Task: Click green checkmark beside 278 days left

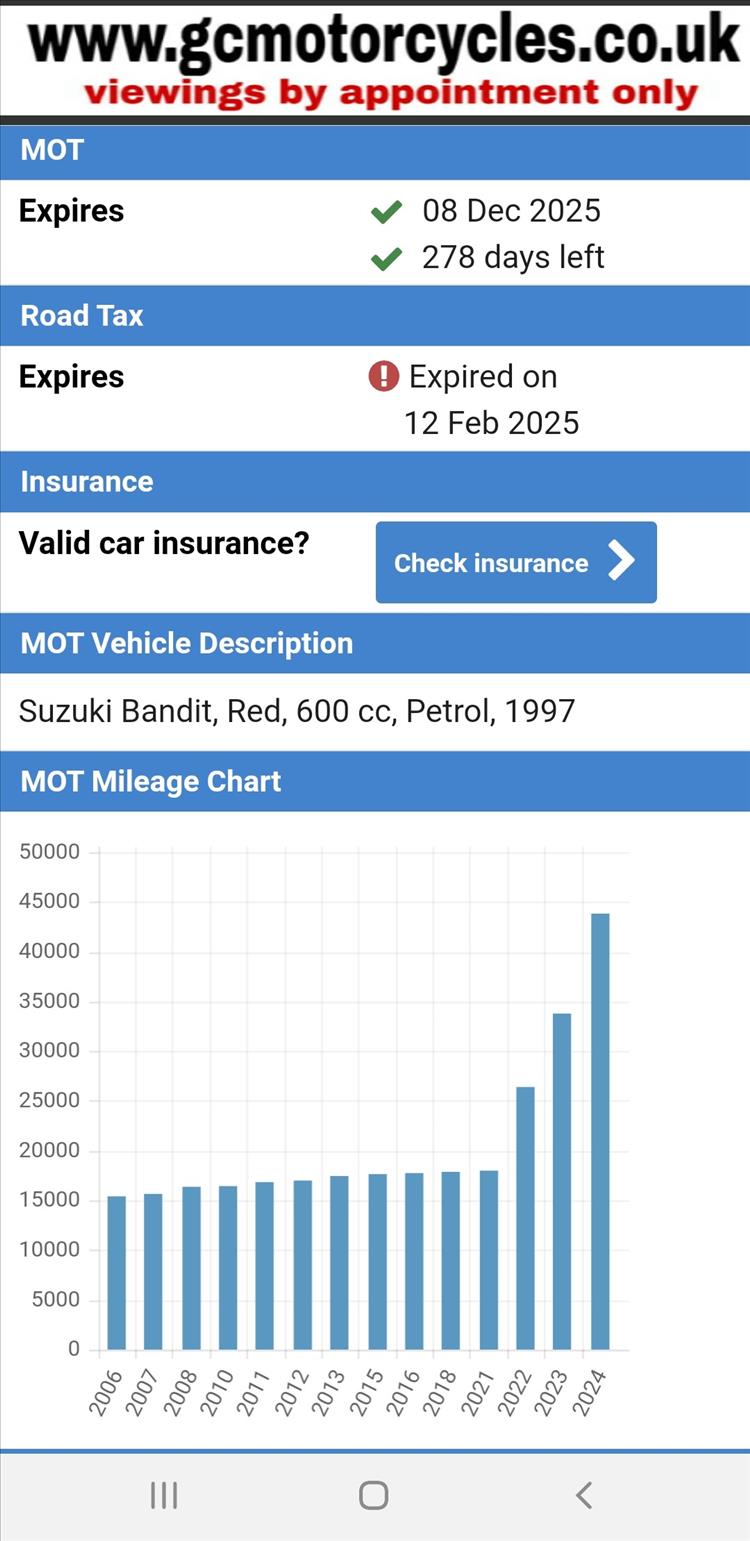Action: [386, 258]
